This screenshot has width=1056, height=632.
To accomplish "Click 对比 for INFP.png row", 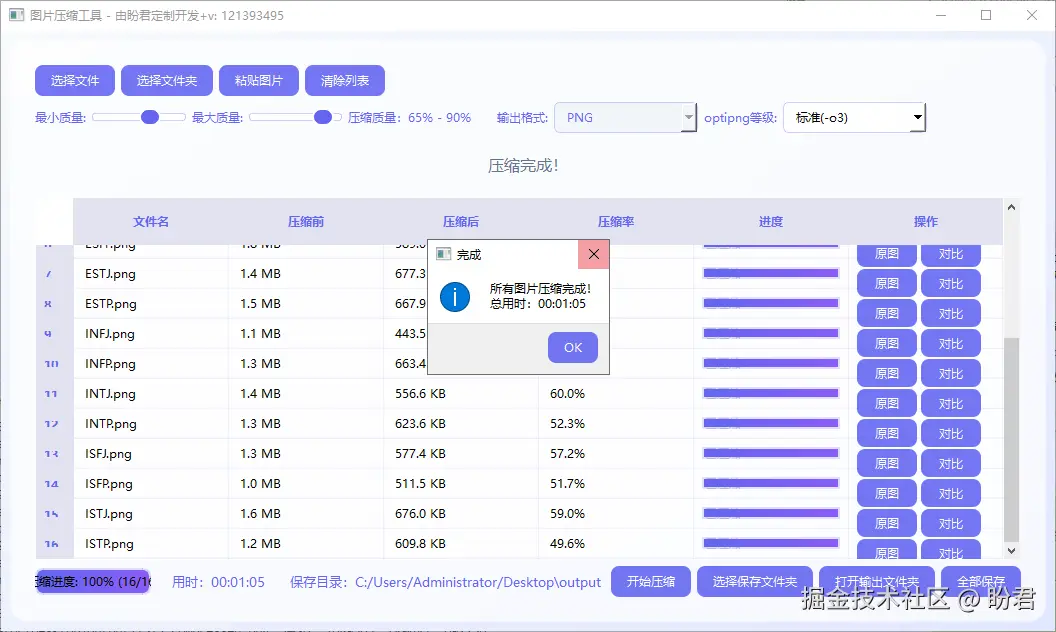I will 950,373.
